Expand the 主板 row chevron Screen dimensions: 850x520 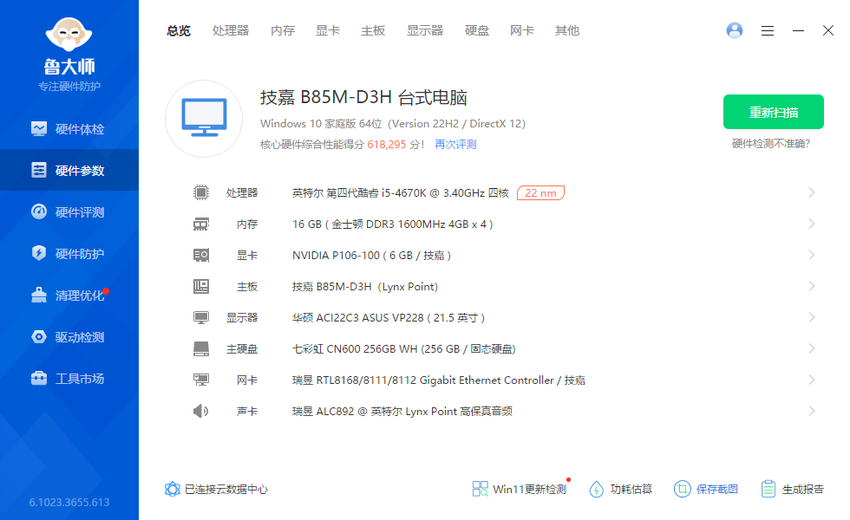point(812,286)
